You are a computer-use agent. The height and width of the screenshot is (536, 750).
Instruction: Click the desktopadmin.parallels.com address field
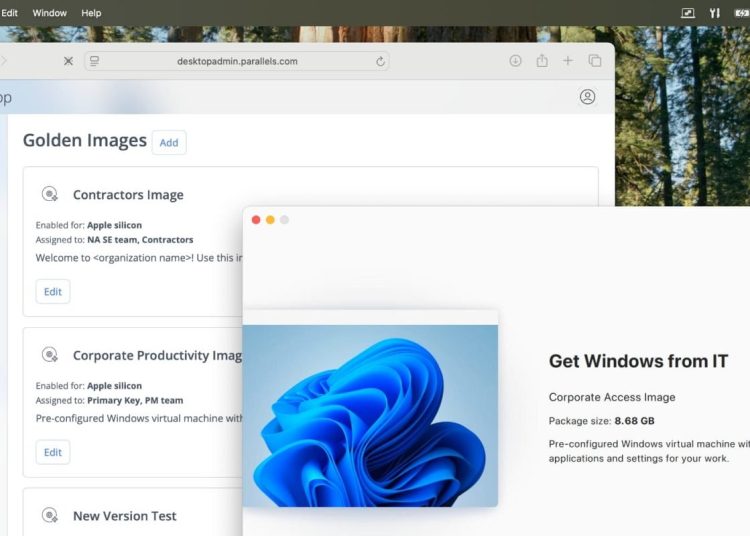tap(237, 61)
